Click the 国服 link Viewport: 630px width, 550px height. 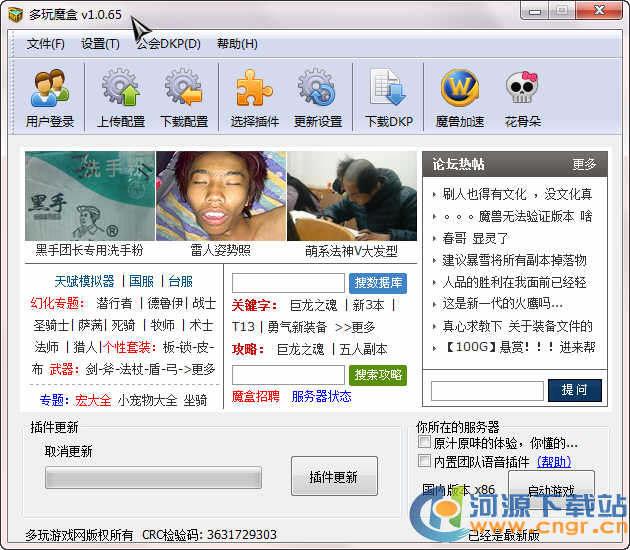pos(141,281)
